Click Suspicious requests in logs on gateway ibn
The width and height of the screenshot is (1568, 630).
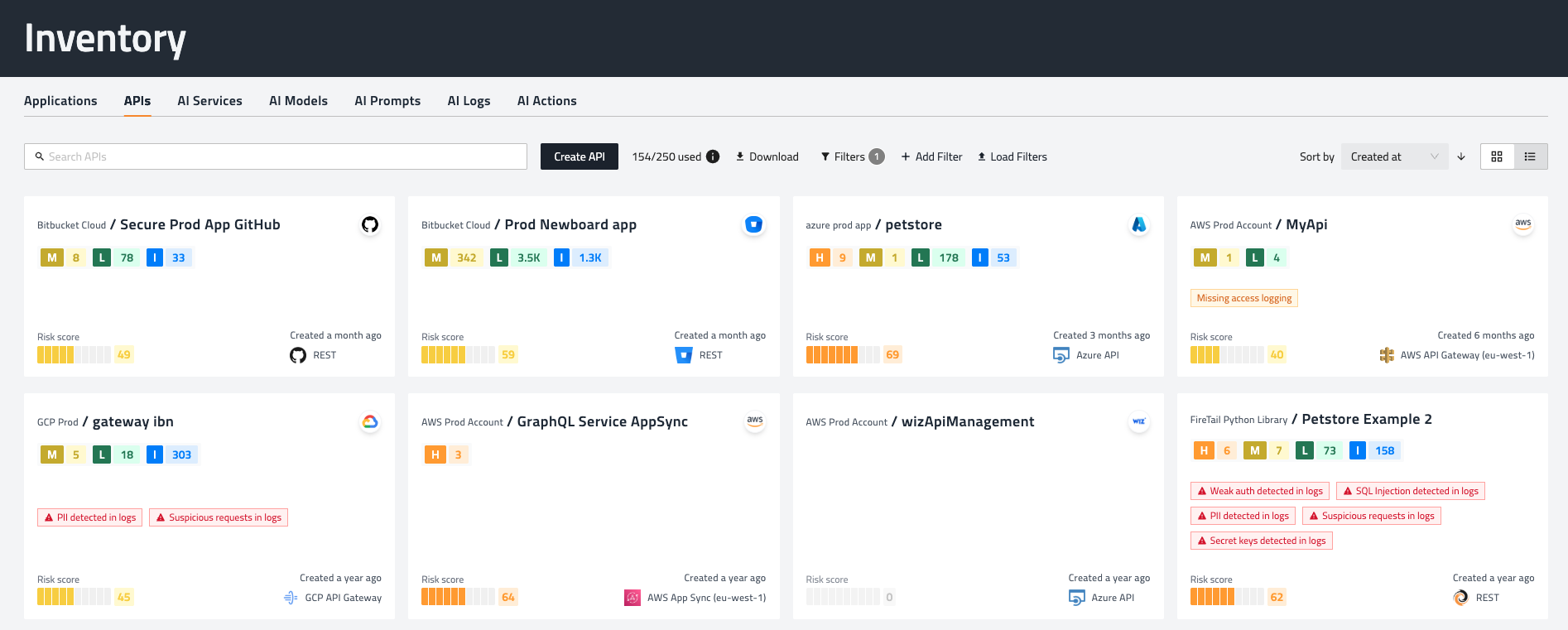[x=219, y=517]
